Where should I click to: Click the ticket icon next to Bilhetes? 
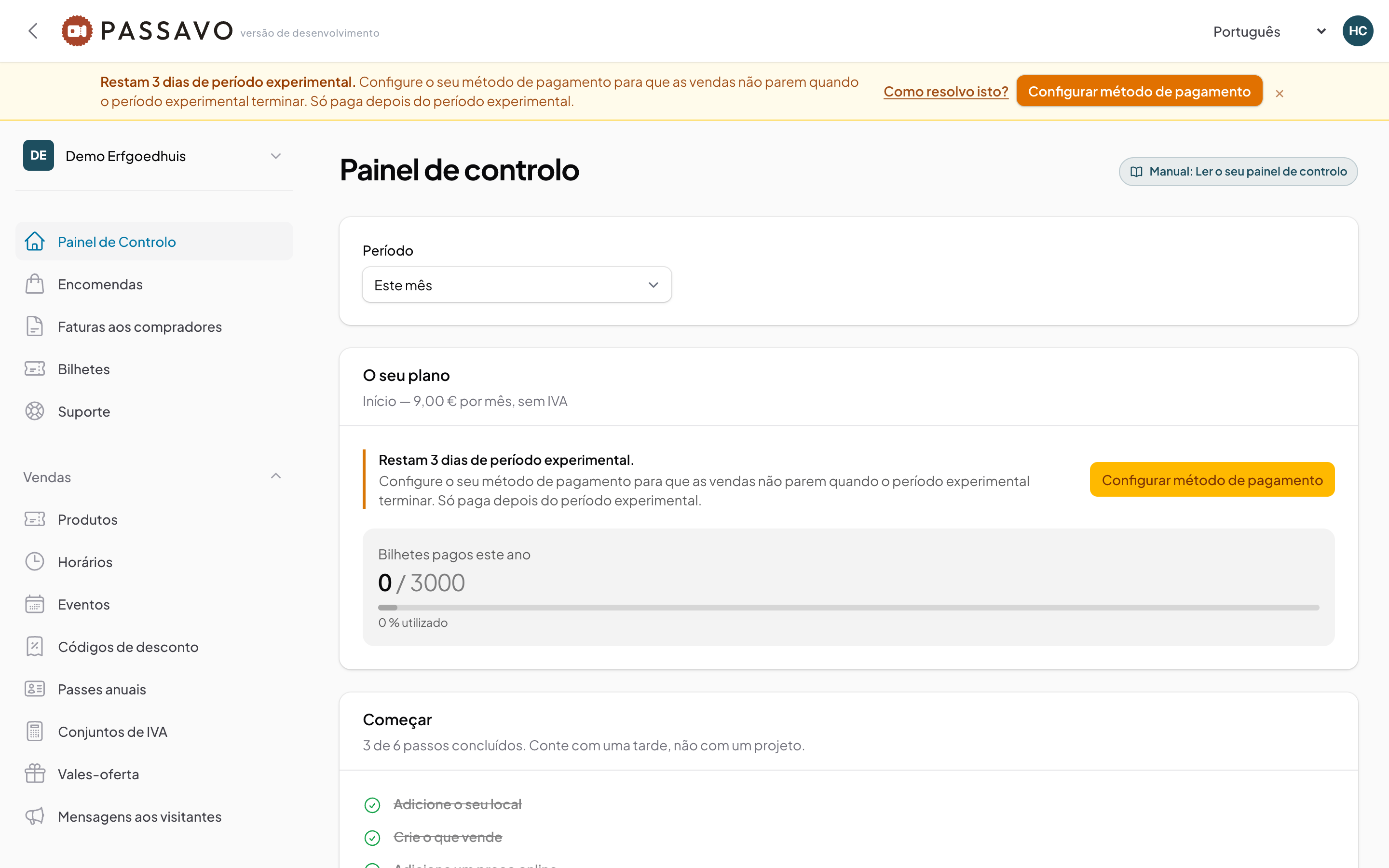pyautogui.click(x=34, y=368)
